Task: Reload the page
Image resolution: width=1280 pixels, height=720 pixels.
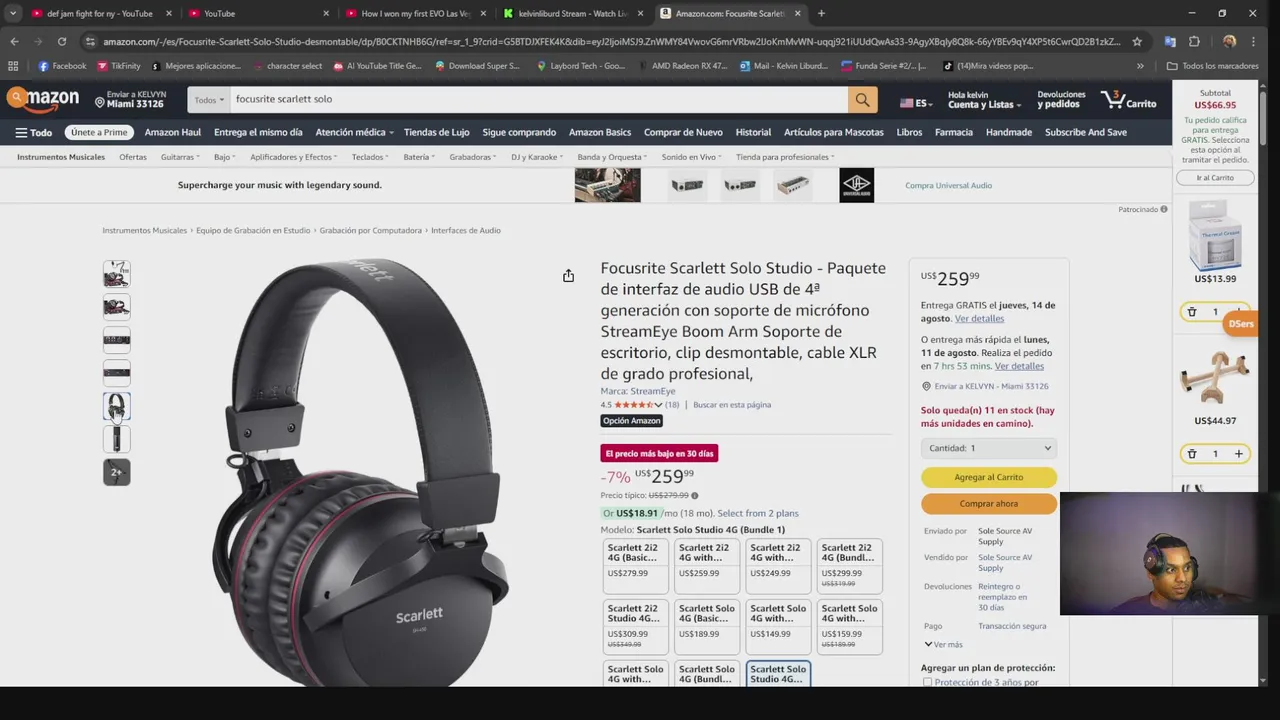Action: click(62, 42)
